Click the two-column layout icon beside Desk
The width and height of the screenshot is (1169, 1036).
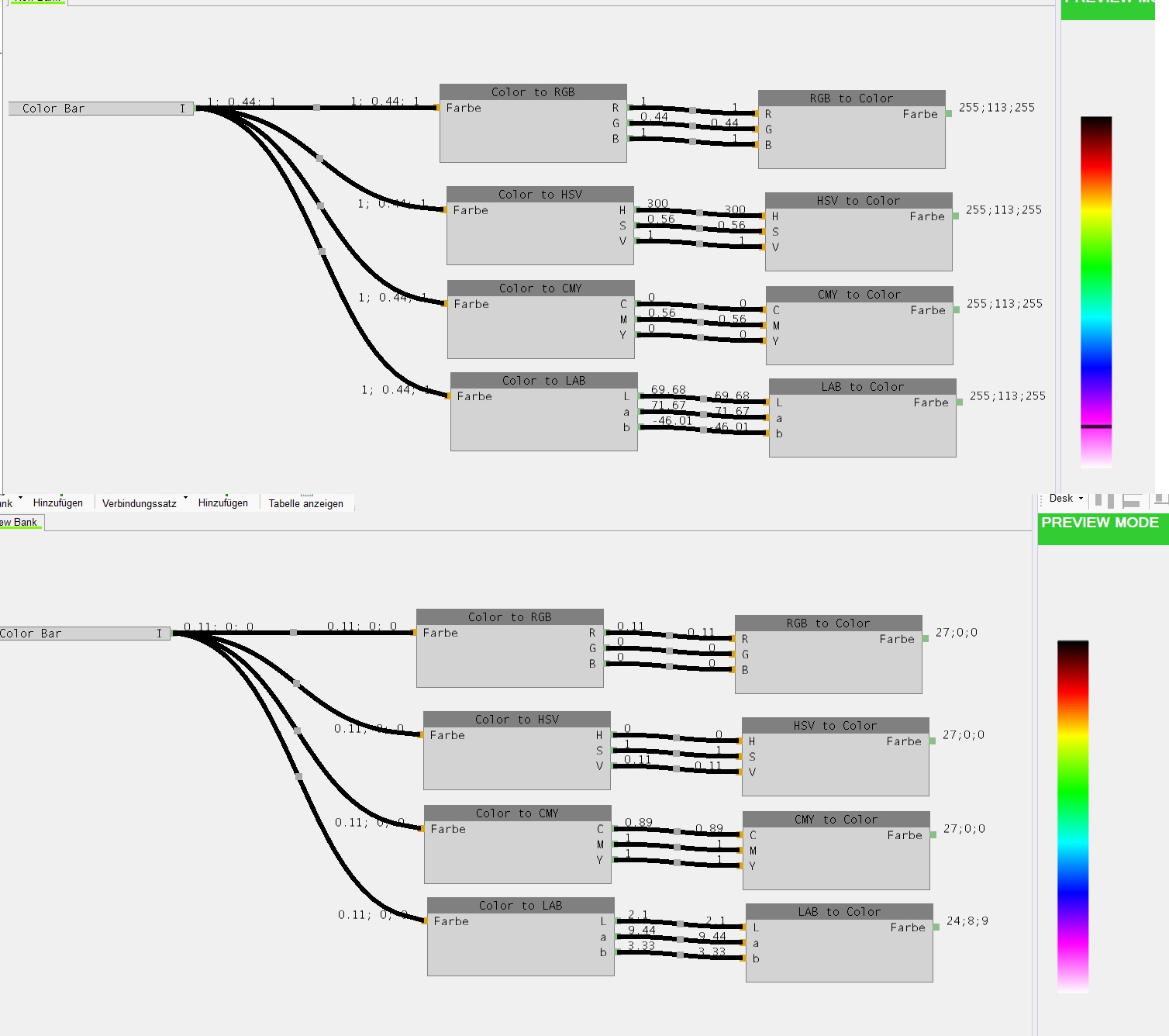pyautogui.click(x=1105, y=501)
